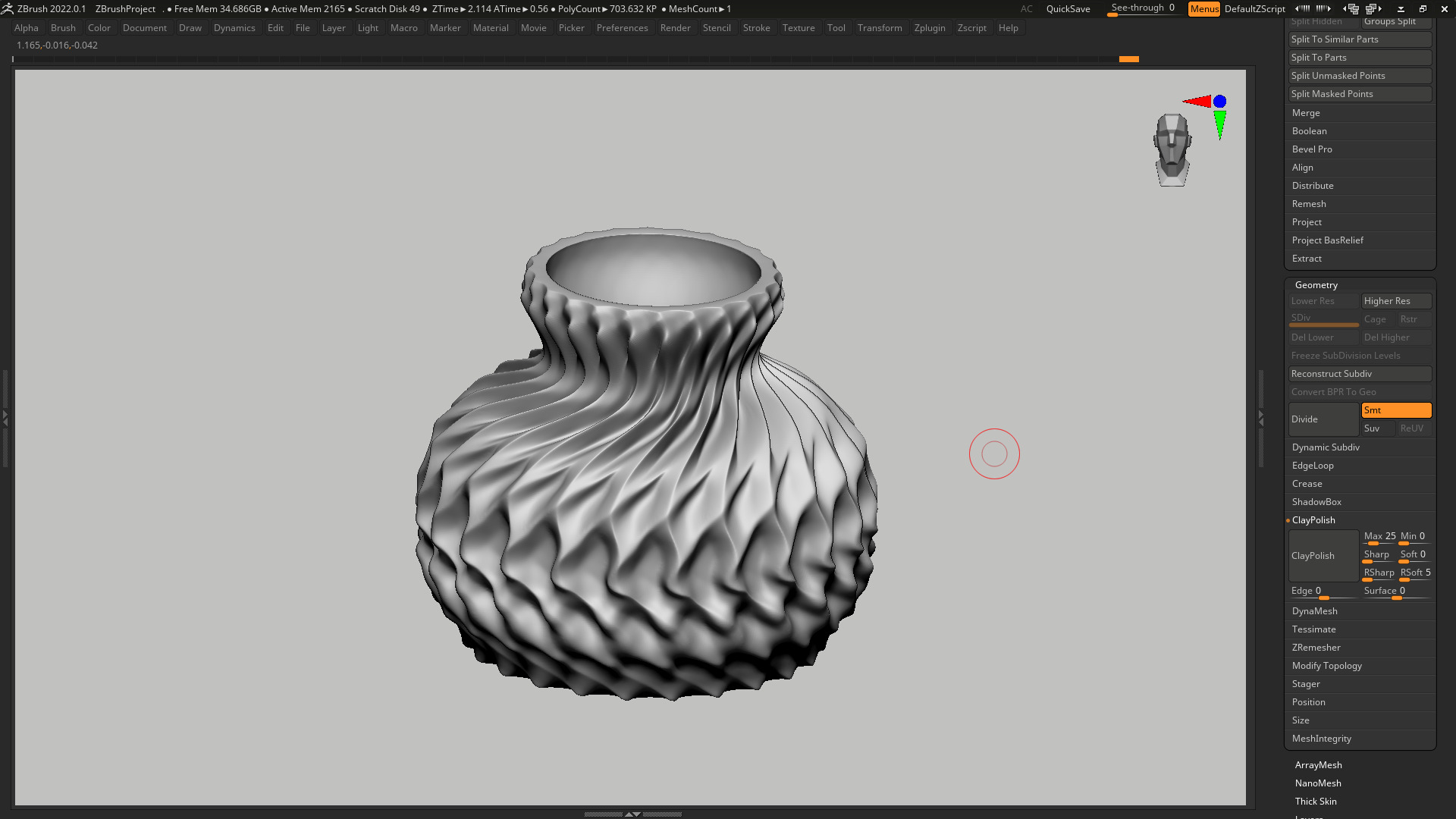Image resolution: width=1456 pixels, height=819 pixels.
Task: Collapse the Geometry sub-palette header
Action: point(1316,285)
